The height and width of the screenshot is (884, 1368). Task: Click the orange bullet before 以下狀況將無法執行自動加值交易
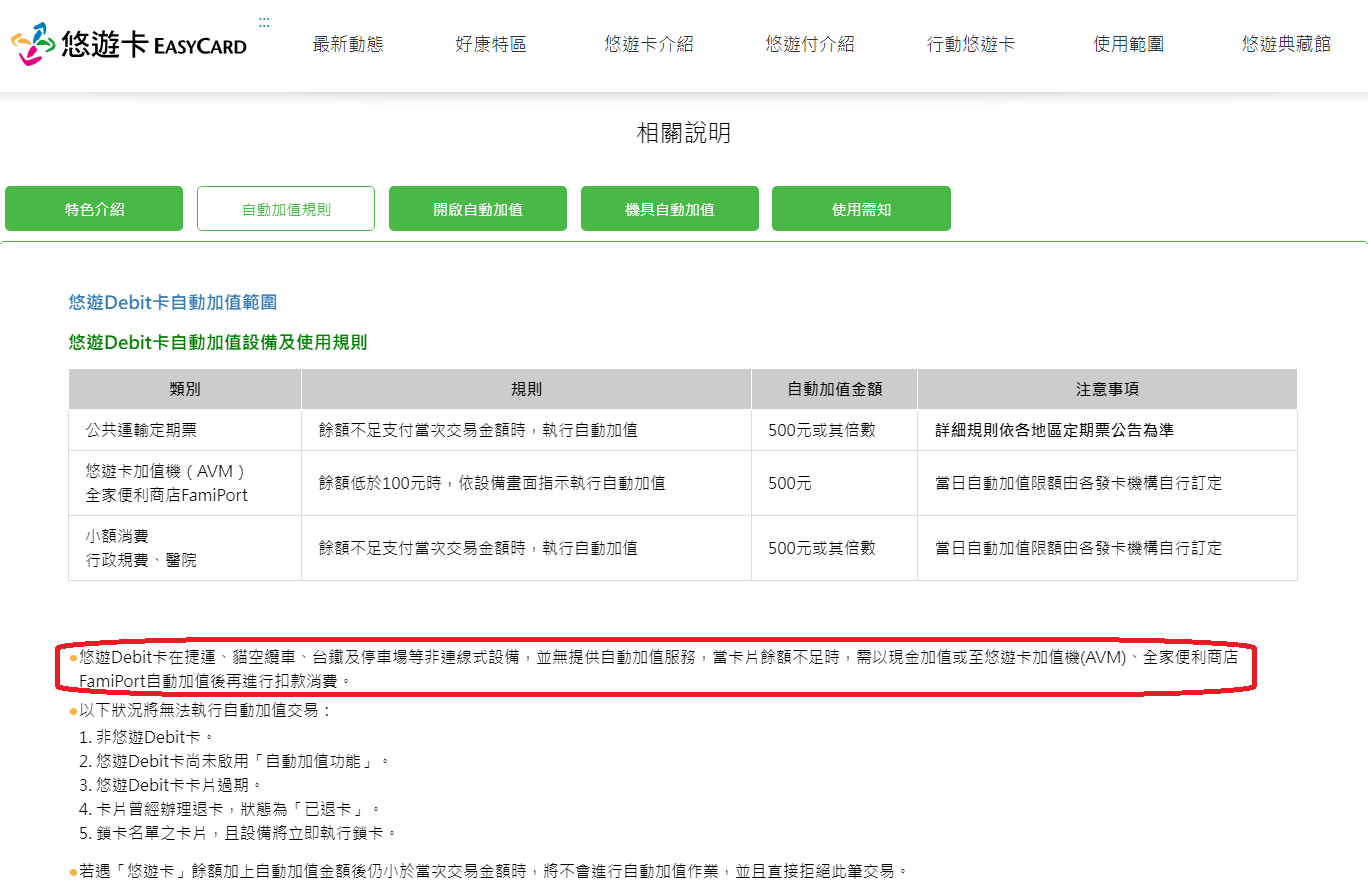(73, 711)
